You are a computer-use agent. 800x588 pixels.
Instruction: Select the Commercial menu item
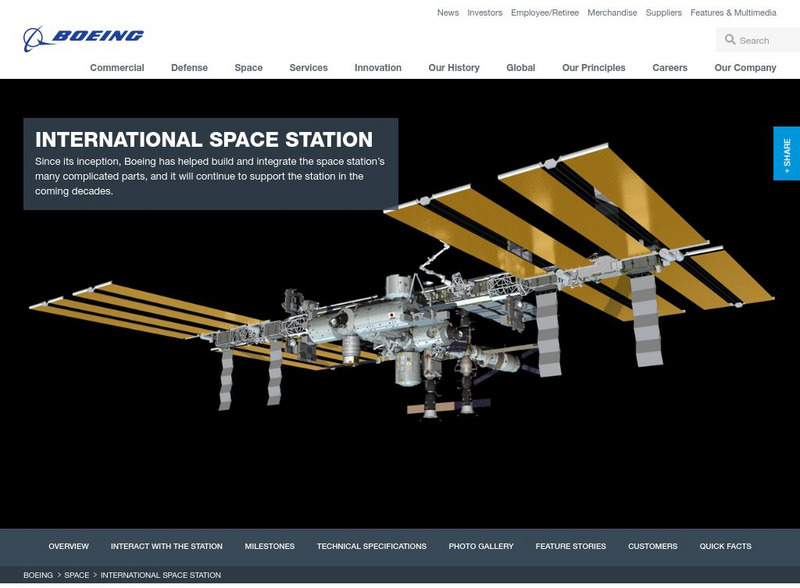pyautogui.click(x=117, y=67)
